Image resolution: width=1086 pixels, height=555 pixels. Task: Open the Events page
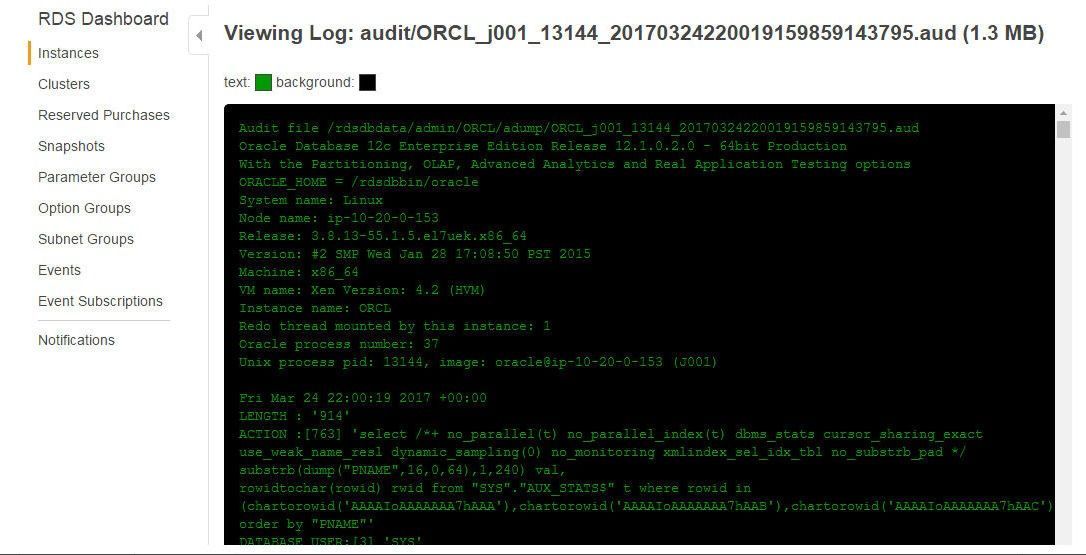click(60, 270)
